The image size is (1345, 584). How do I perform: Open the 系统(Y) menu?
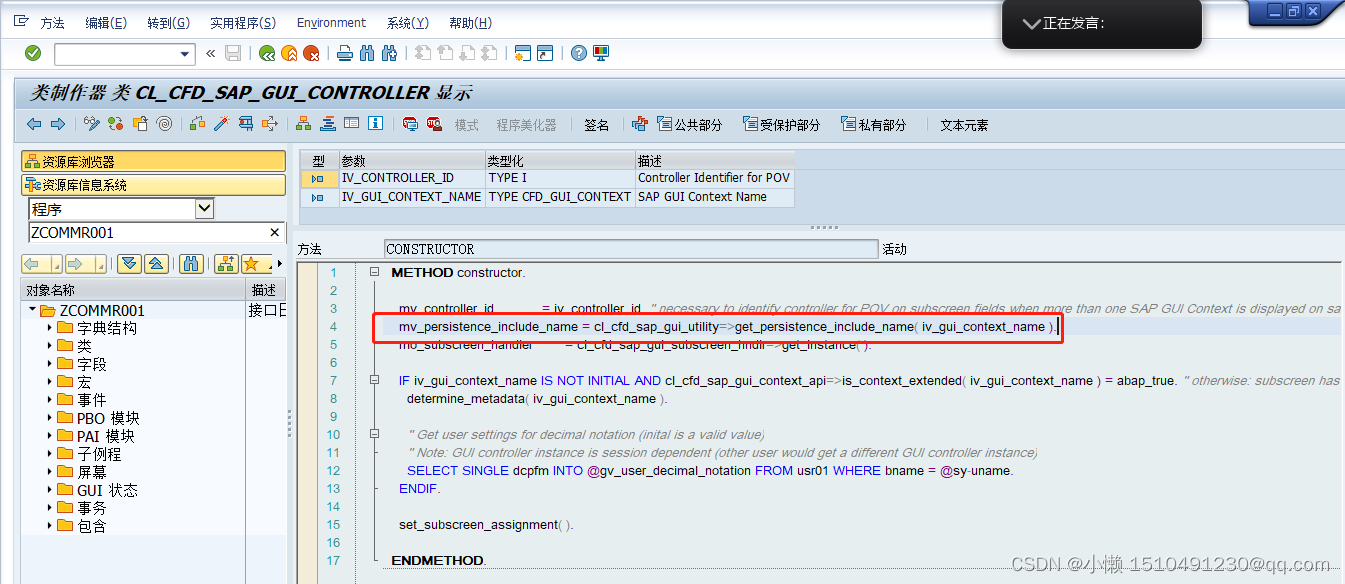tap(407, 22)
